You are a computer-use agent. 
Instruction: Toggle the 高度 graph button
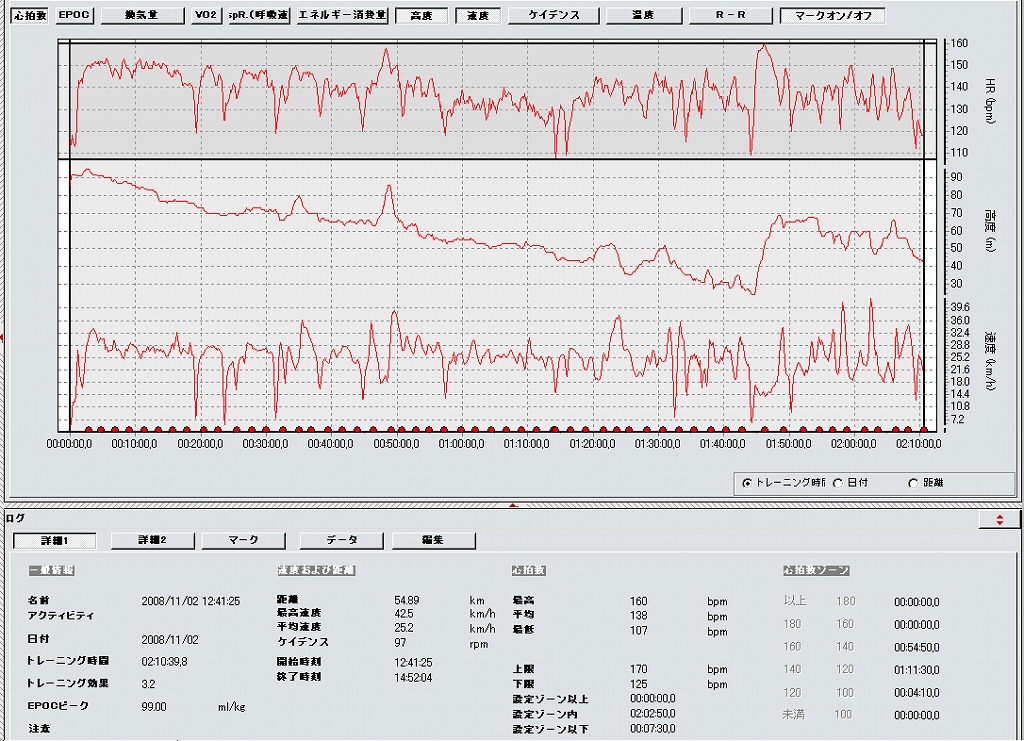pos(421,15)
